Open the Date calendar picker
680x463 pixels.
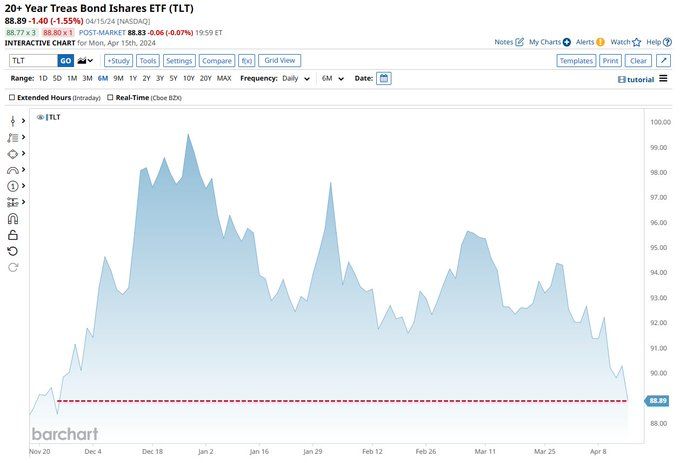pyautogui.click(x=384, y=78)
